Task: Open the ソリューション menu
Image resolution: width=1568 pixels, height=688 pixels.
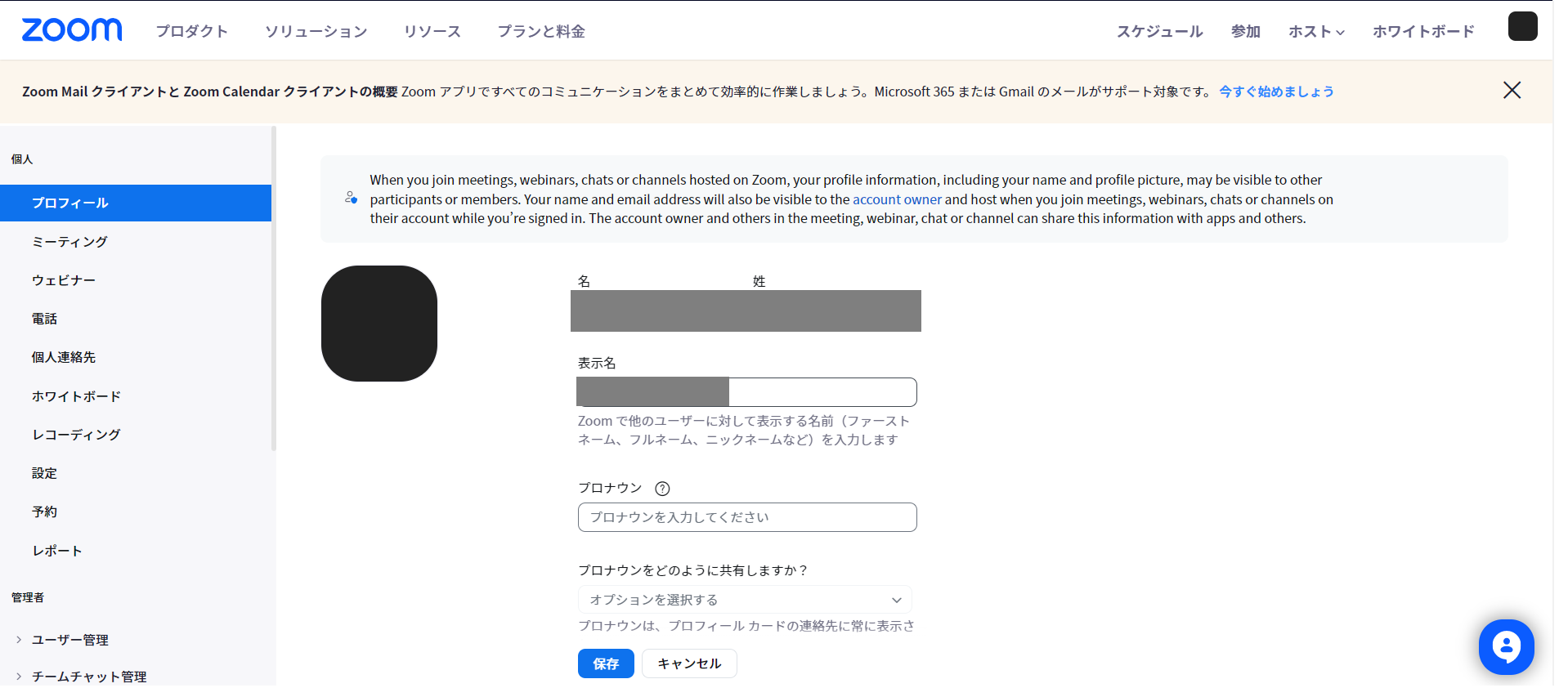Action: coord(316,32)
